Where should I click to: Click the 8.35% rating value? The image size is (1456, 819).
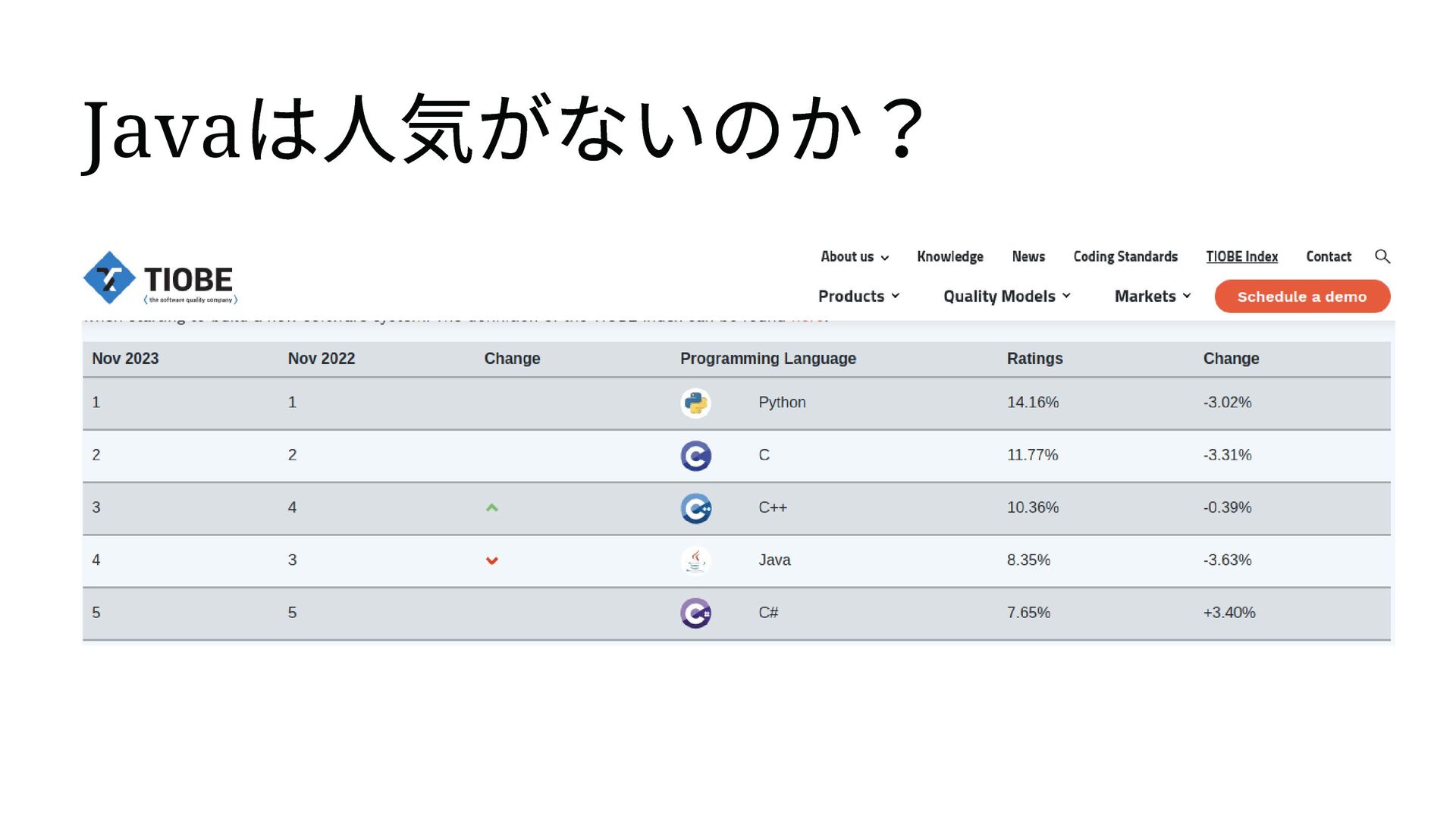[x=1028, y=560]
